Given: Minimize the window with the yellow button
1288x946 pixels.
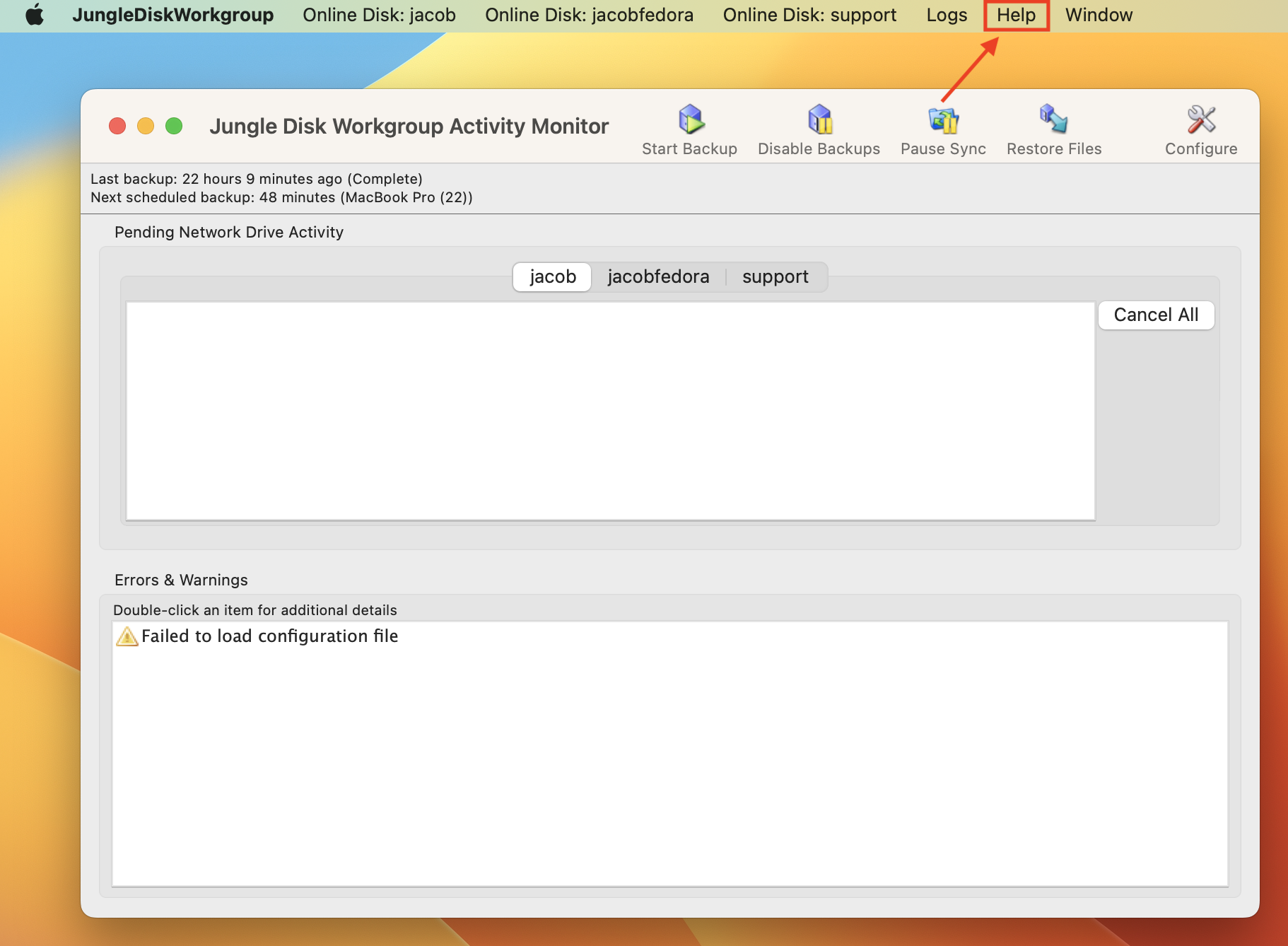Looking at the screenshot, I should pos(146,126).
